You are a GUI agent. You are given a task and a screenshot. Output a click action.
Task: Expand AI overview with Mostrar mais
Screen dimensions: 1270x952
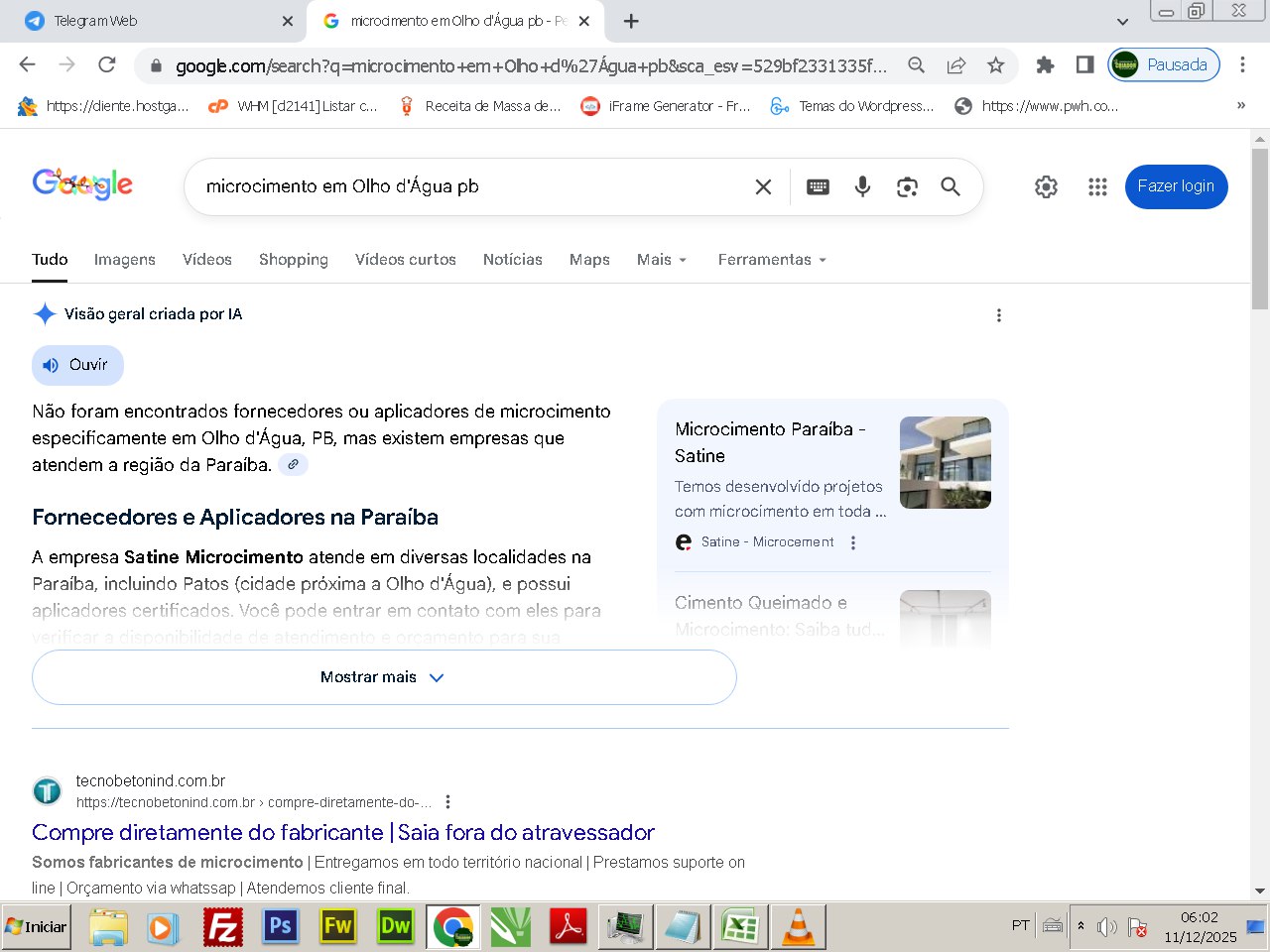tap(384, 677)
